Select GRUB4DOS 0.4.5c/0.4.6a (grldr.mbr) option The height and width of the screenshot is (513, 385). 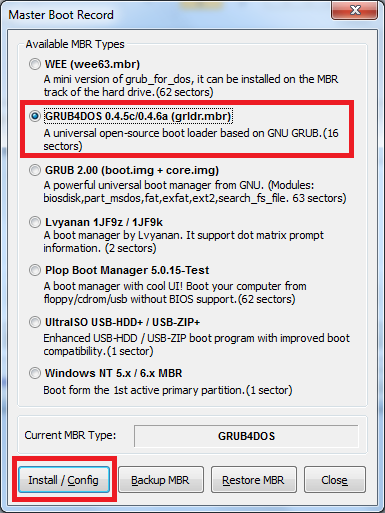[35, 116]
